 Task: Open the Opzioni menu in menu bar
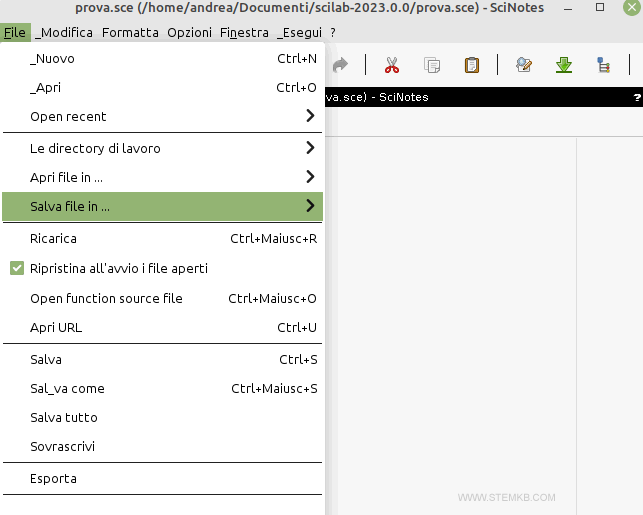[x=189, y=32]
